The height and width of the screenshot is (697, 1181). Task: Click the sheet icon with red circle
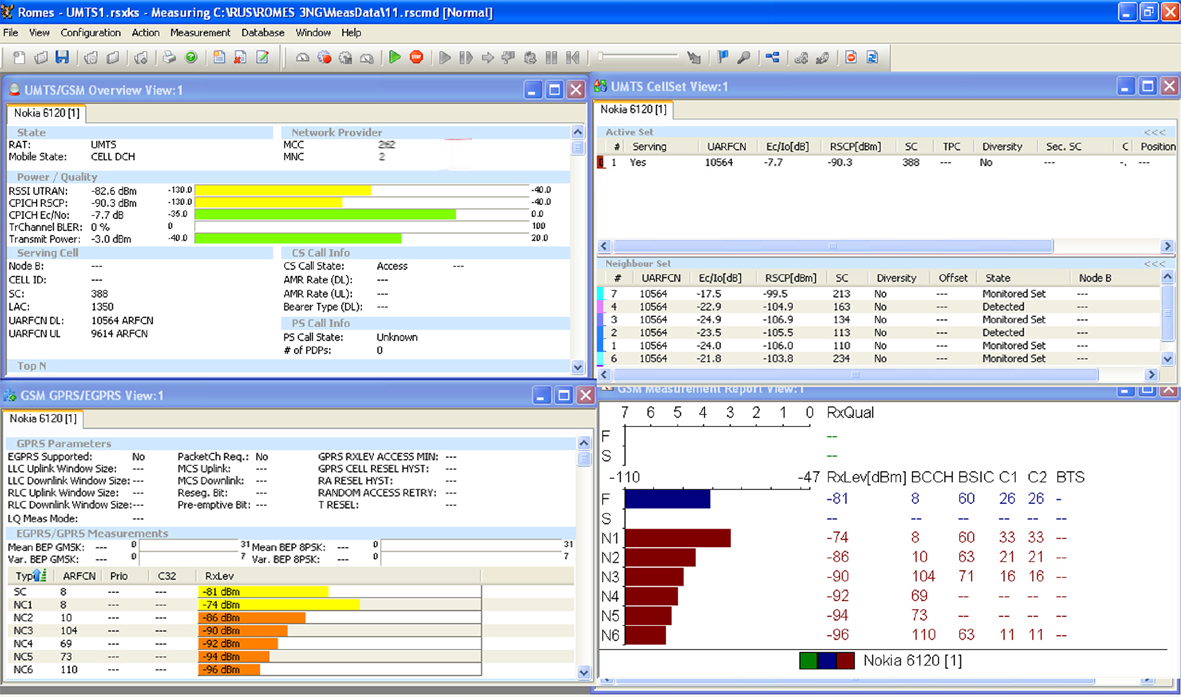point(850,57)
